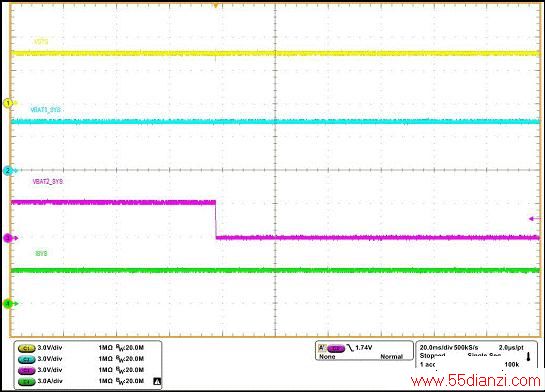Click the yellow channel 1 ground marker
Image resolution: width=545 pixels, height=392 pixels.
8,103
